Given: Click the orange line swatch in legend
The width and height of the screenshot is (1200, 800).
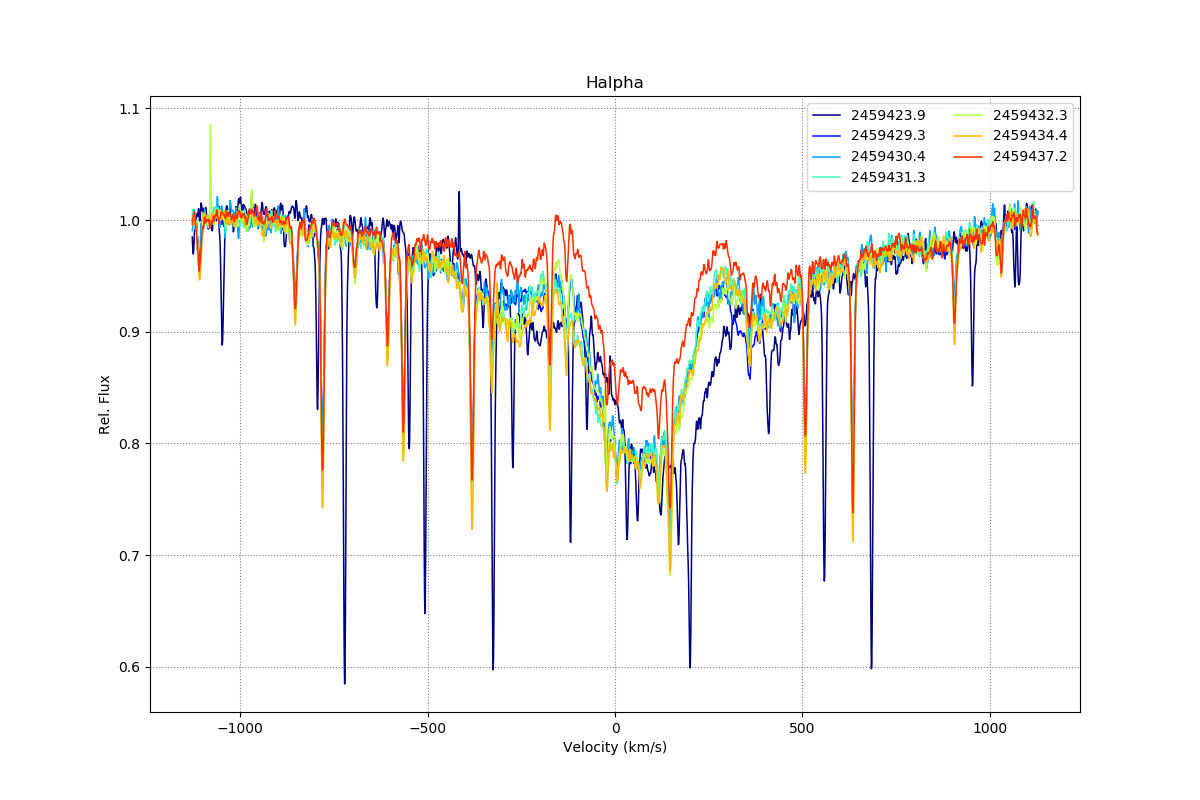Looking at the screenshot, I should (x=969, y=135).
